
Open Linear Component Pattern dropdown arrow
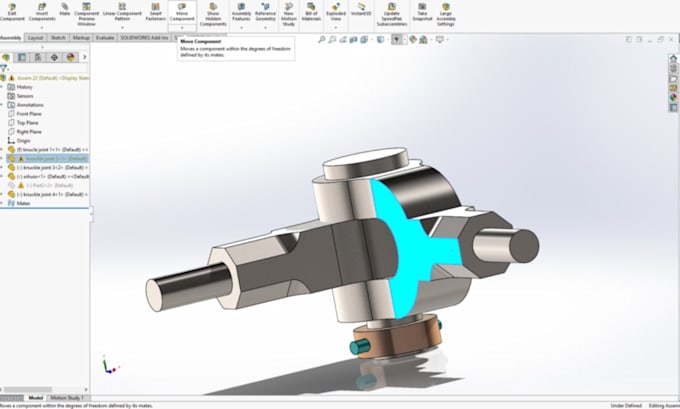coord(122,28)
